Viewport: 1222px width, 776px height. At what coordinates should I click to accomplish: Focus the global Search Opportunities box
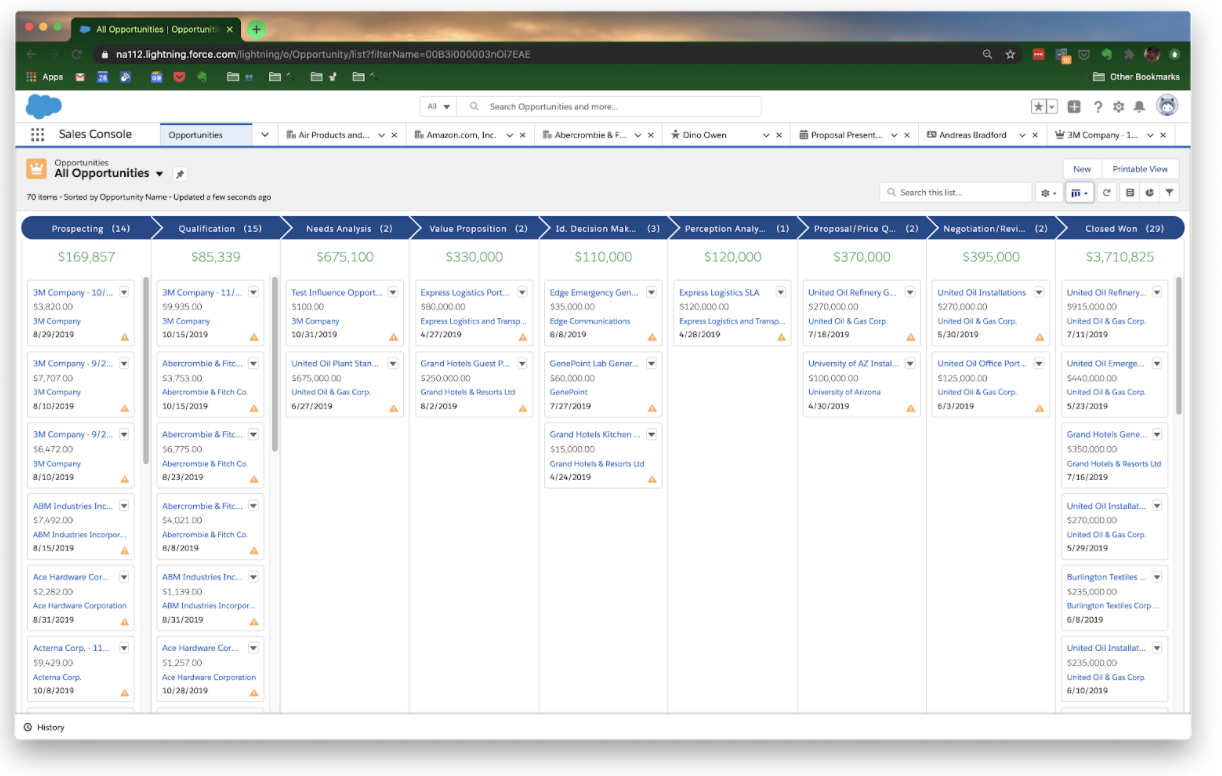click(x=610, y=106)
